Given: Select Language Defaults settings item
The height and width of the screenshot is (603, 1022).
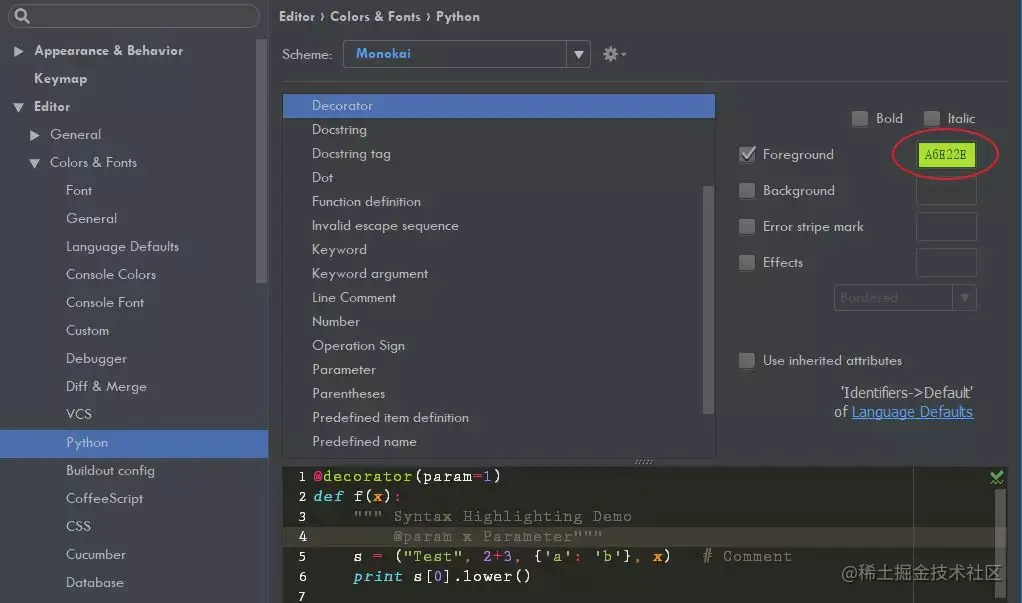Looking at the screenshot, I should coord(123,246).
